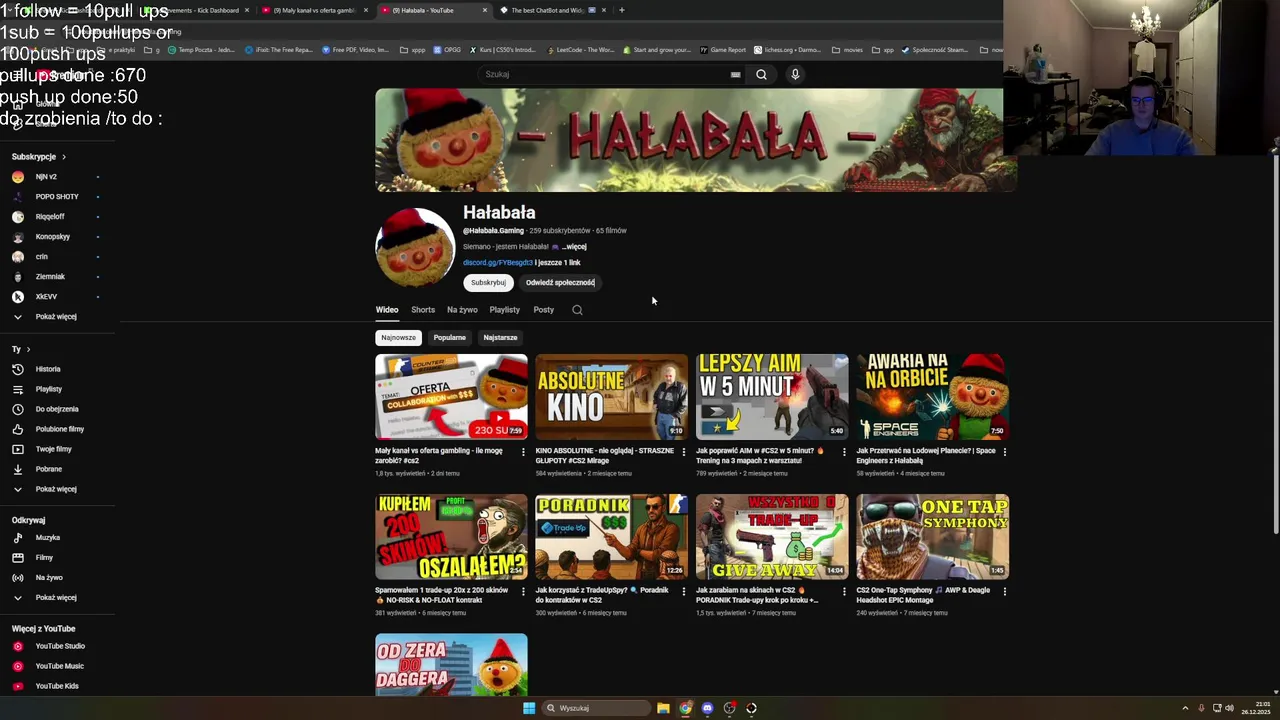Select the Wideo channel tab

tap(387, 310)
